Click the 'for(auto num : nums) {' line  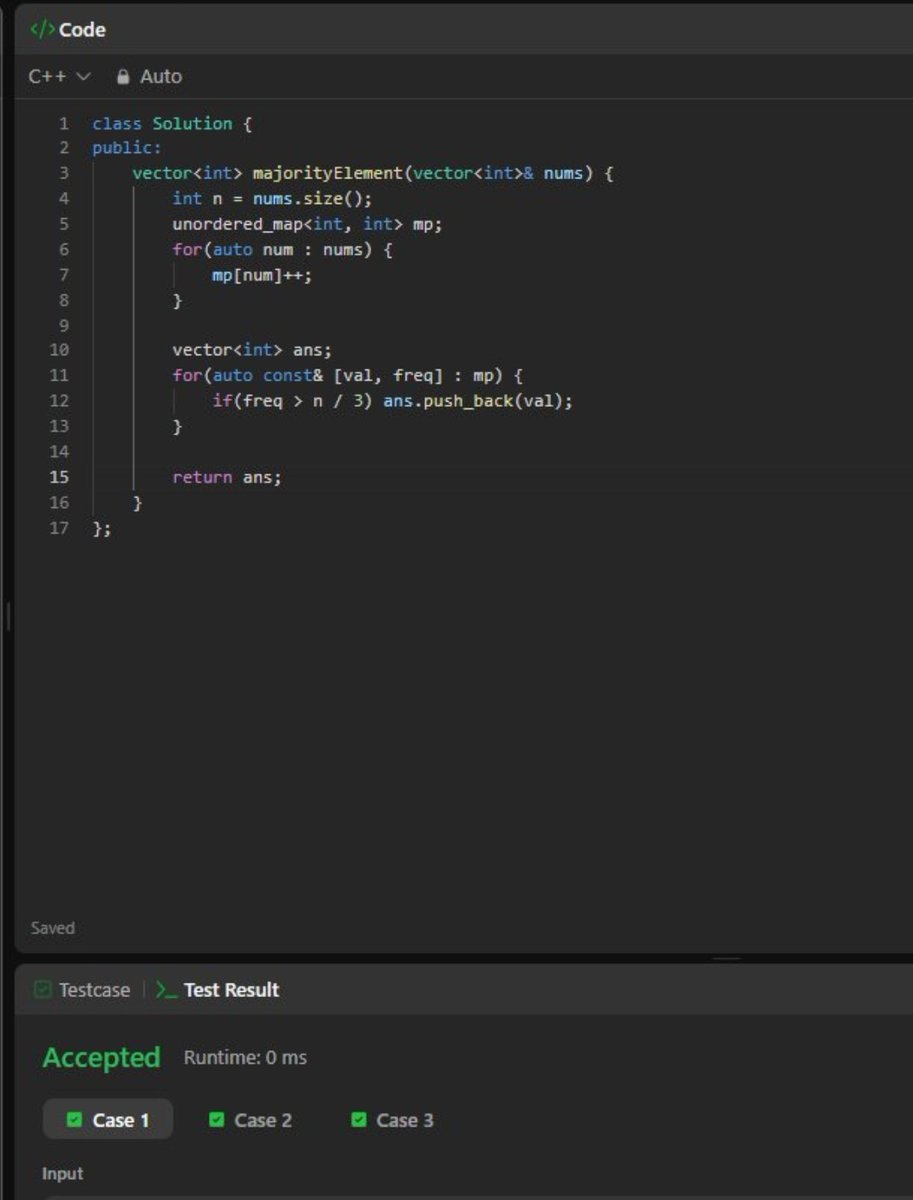click(x=282, y=250)
